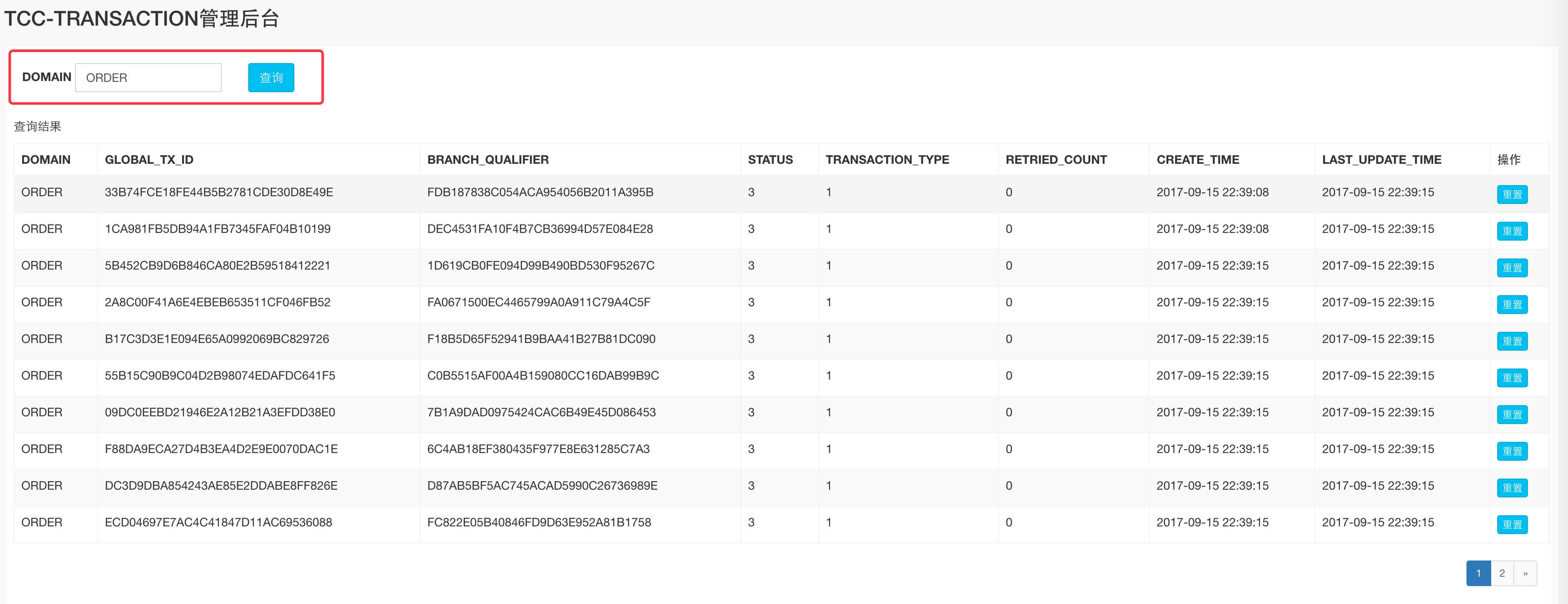This screenshot has width=1568, height=604.
Task: Click 重置 on row B17C3D3E1E094E65A0992069BC829726
Action: 1512,340
